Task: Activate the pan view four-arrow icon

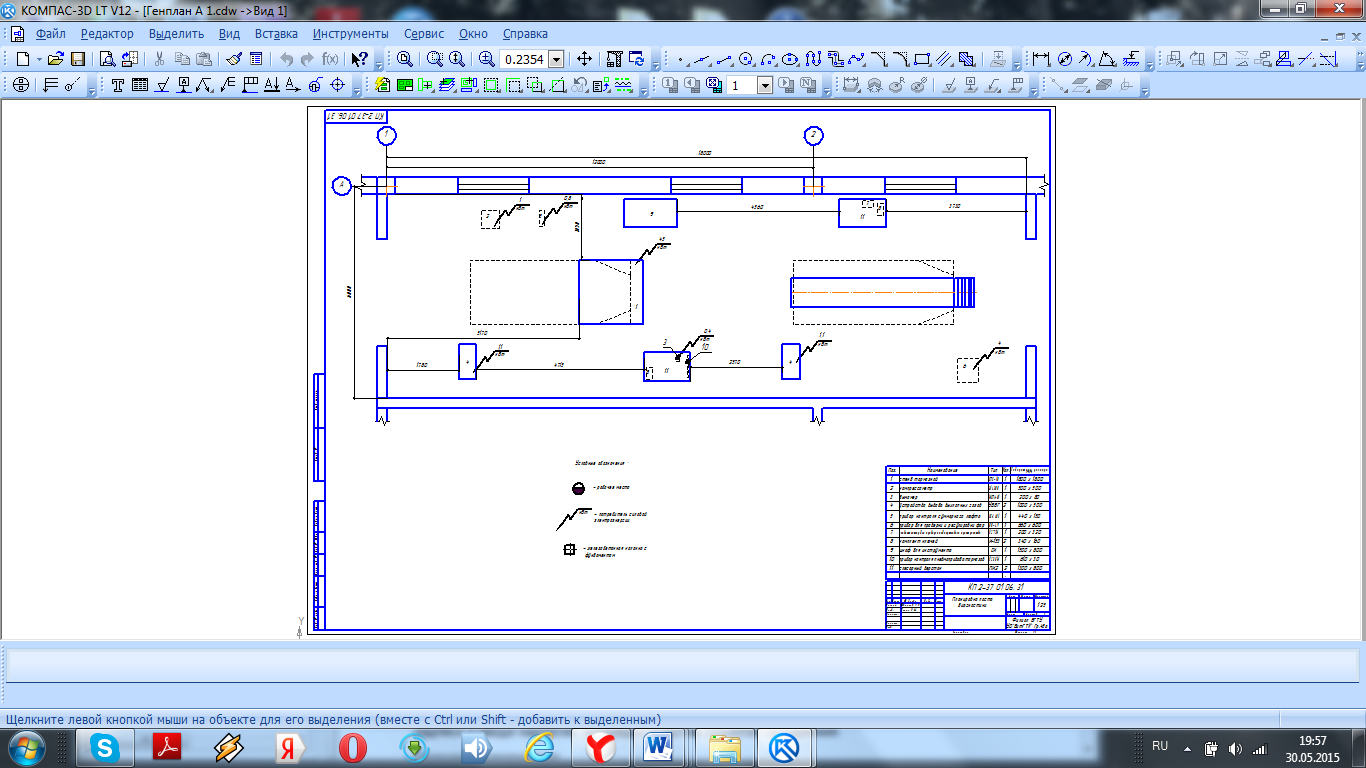Action: pyautogui.click(x=584, y=59)
